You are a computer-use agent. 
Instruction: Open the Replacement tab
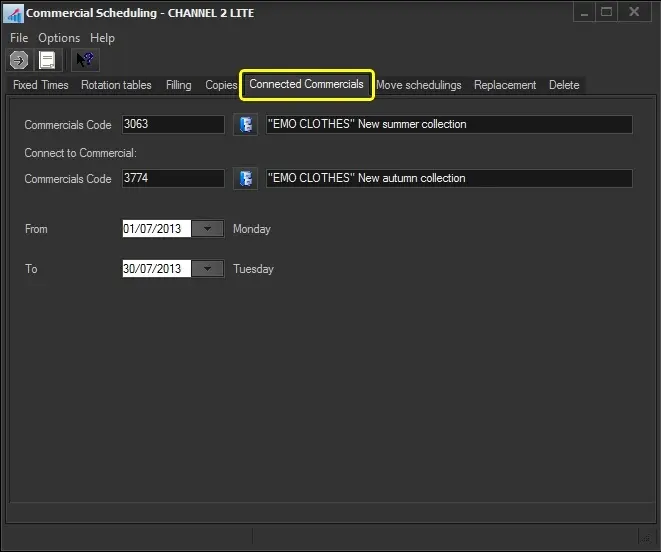(505, 85)
